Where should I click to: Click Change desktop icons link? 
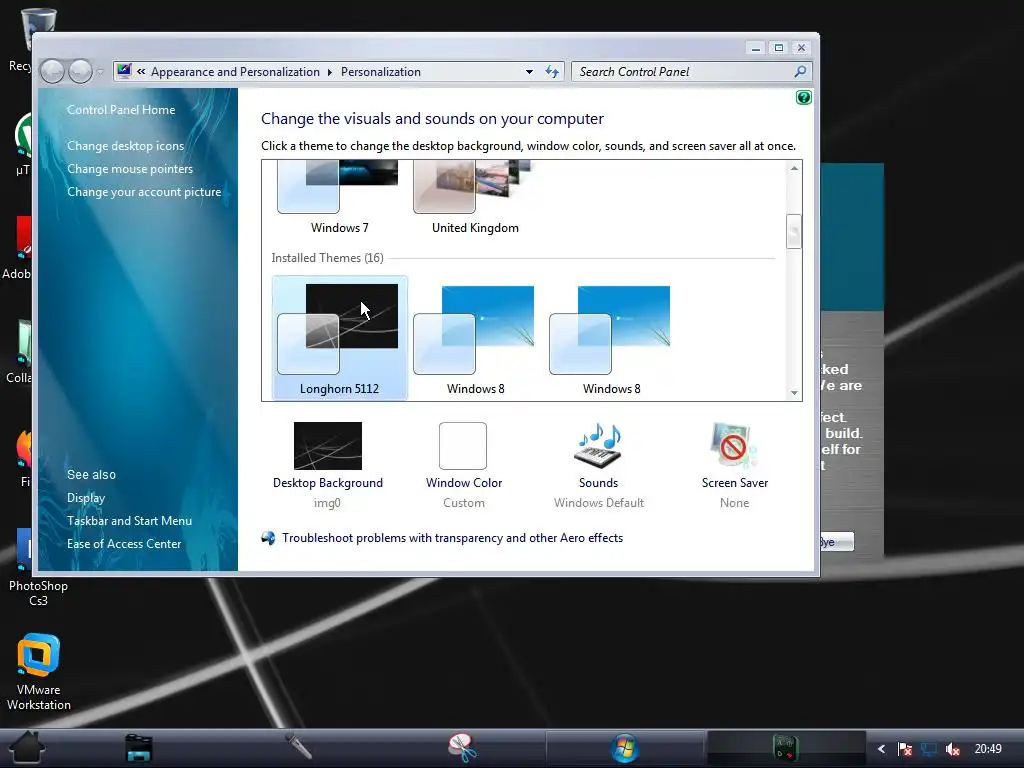click(125, 146)
